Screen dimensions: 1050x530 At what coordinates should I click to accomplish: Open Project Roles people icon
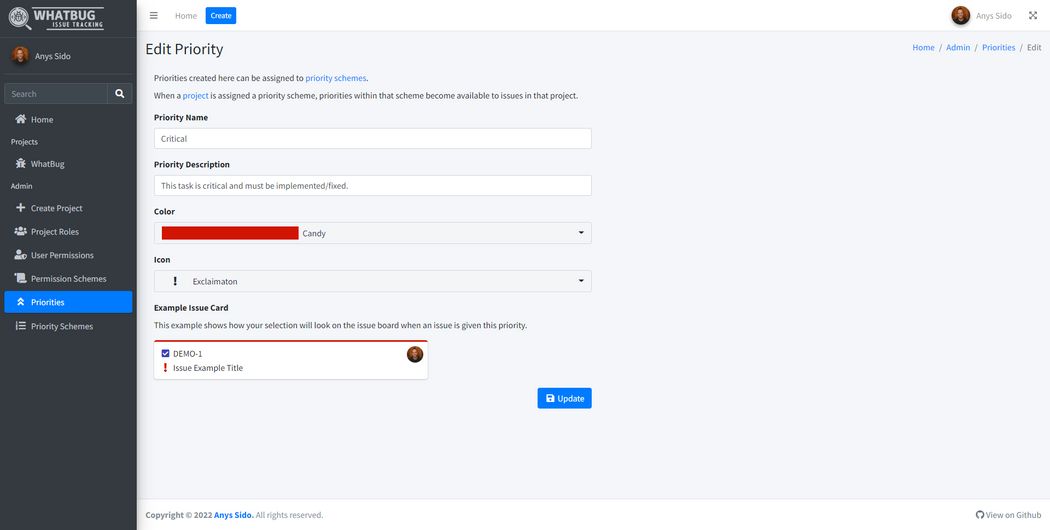coord(21,232)
